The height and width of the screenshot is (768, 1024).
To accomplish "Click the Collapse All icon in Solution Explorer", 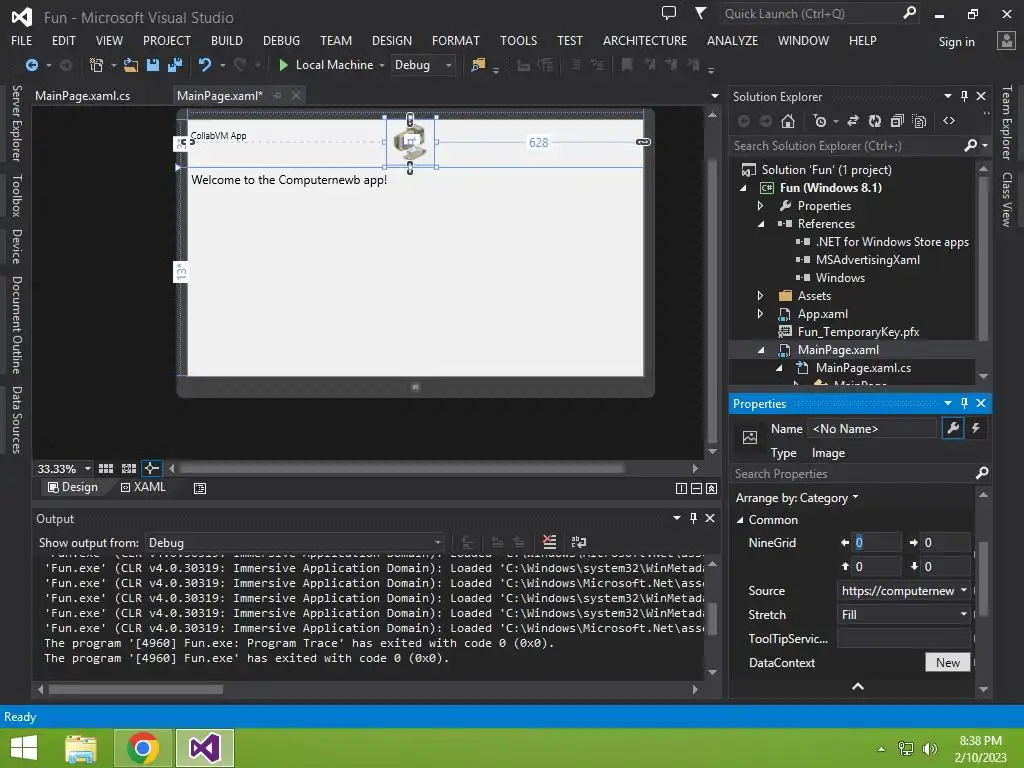I will point(897,121).
